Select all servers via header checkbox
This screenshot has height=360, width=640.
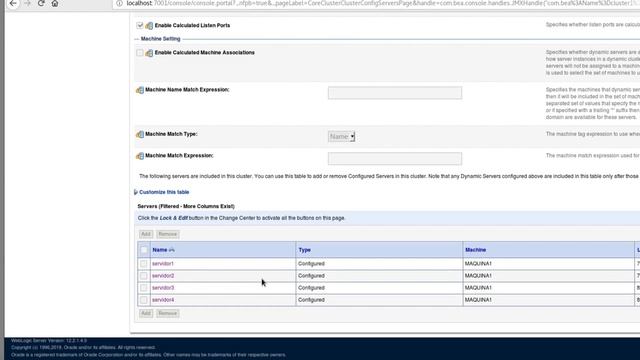pyautogui.click(x=144, y=250)
